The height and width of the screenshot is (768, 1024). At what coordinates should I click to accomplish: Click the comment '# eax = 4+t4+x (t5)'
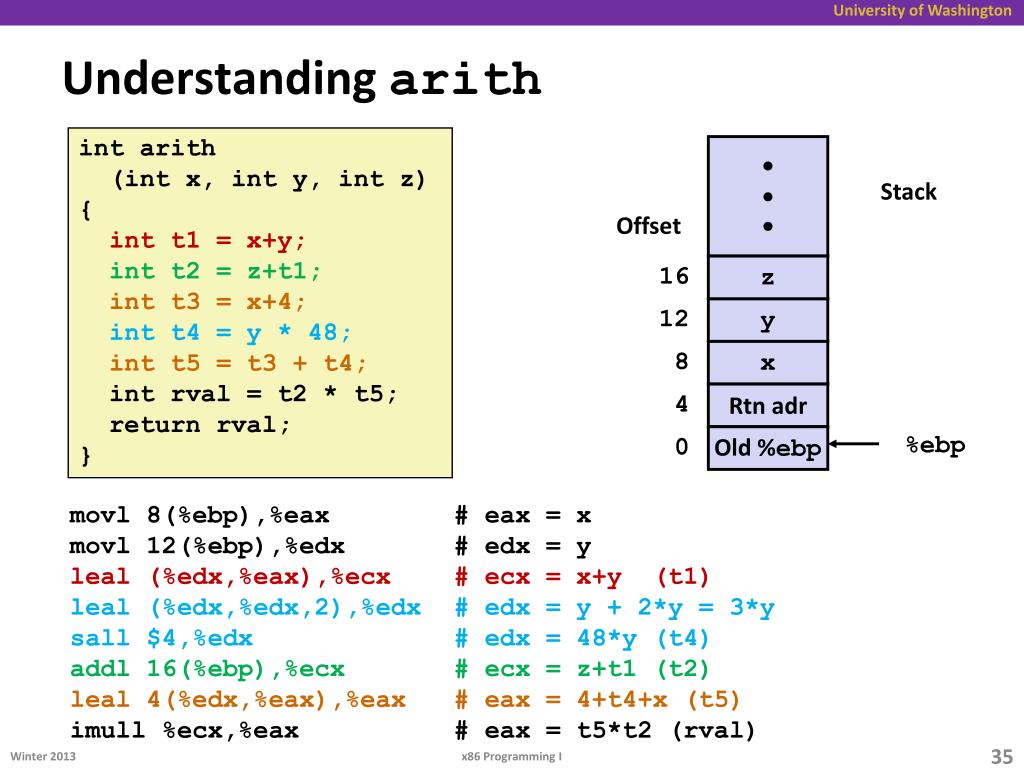(x=598, y=700)
